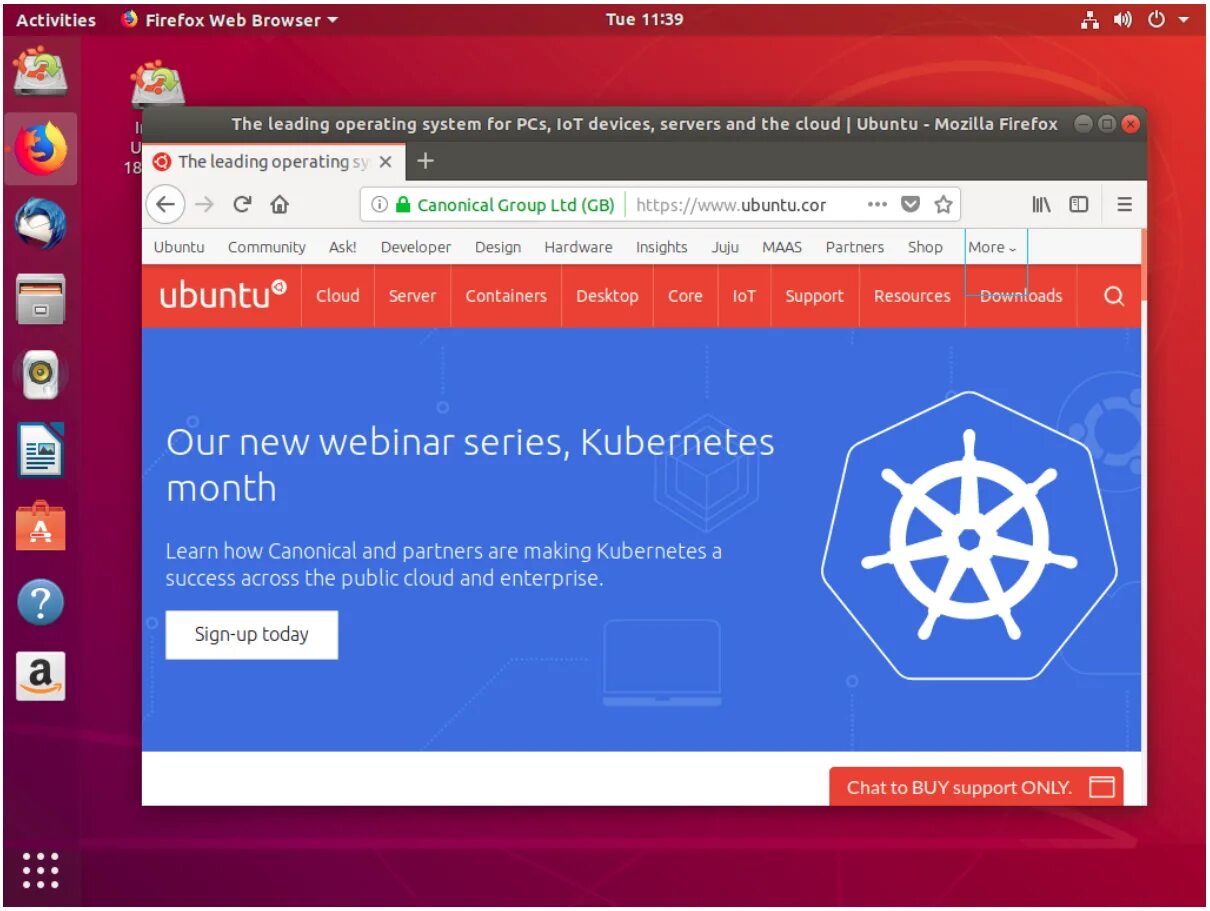This screenshot has height=911, width=1210.
Task: Follow the Ubuntu link in top nav
Action: [x=179, y=247]
